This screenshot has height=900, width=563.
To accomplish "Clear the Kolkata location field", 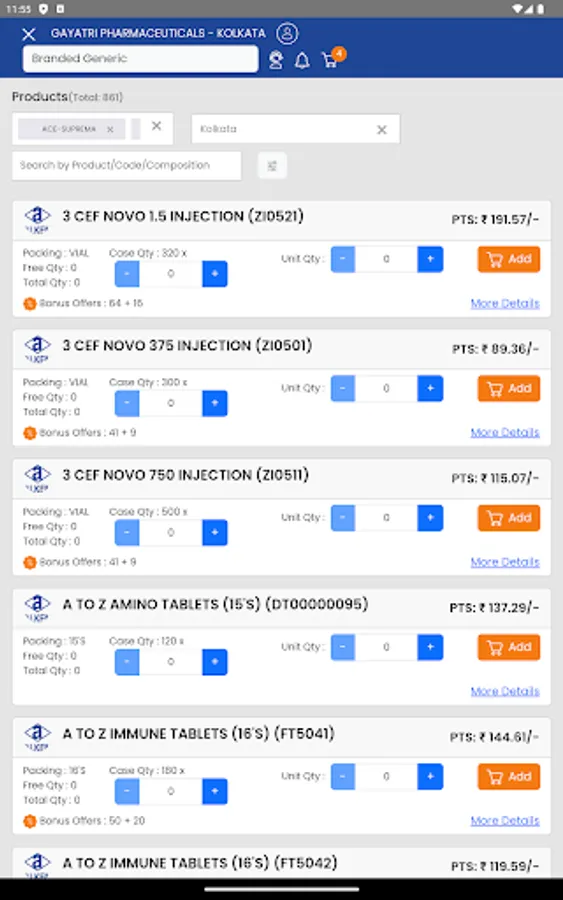I will click(x=382, y=130).
